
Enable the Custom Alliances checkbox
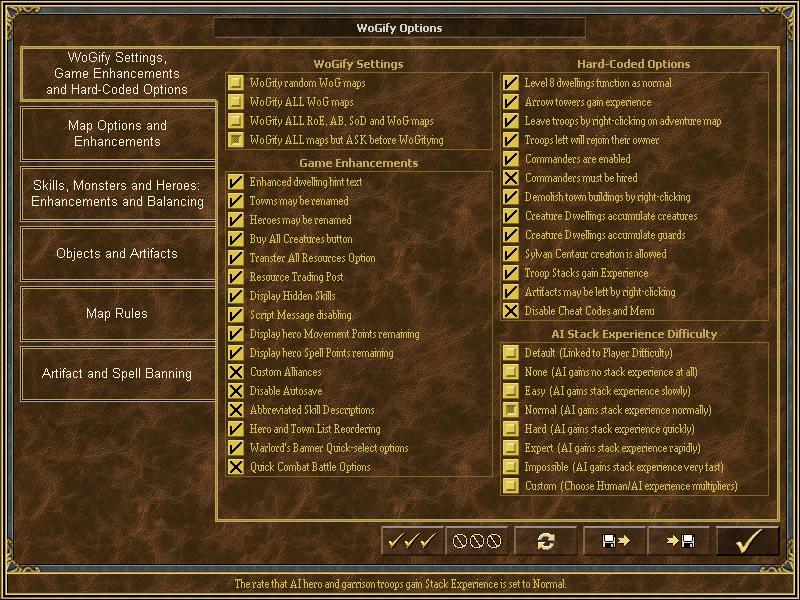pos(236,372)
